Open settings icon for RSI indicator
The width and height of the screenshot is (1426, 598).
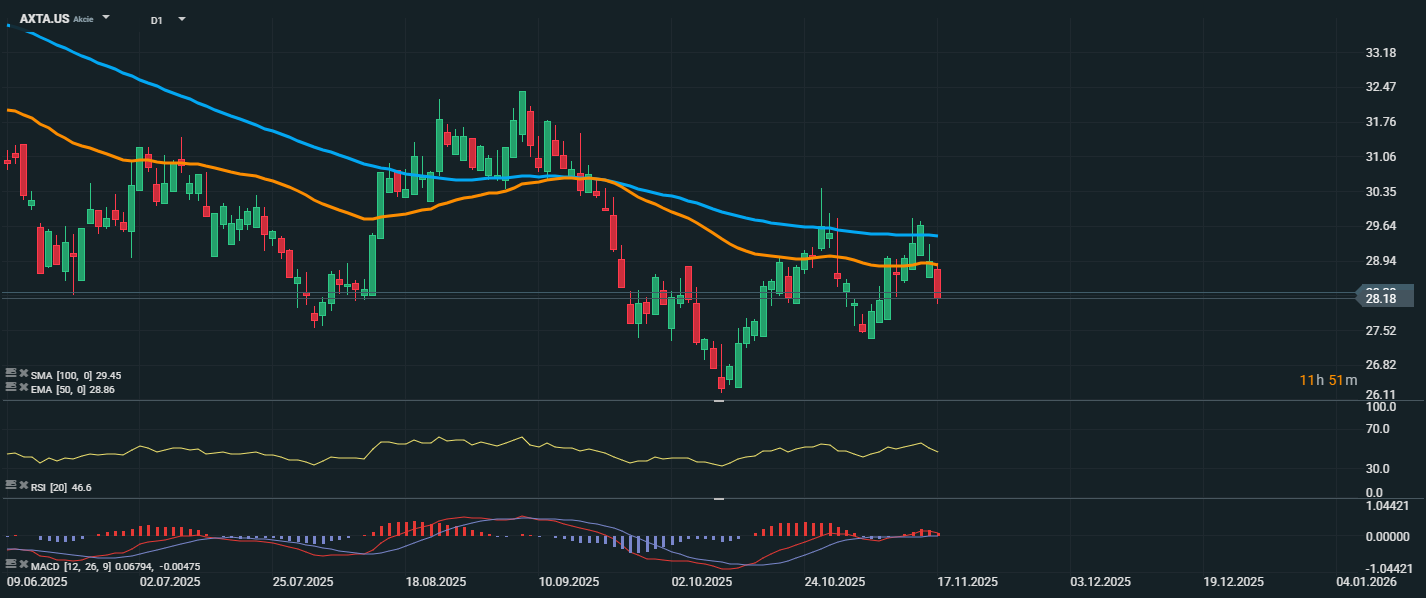[11, 486]
